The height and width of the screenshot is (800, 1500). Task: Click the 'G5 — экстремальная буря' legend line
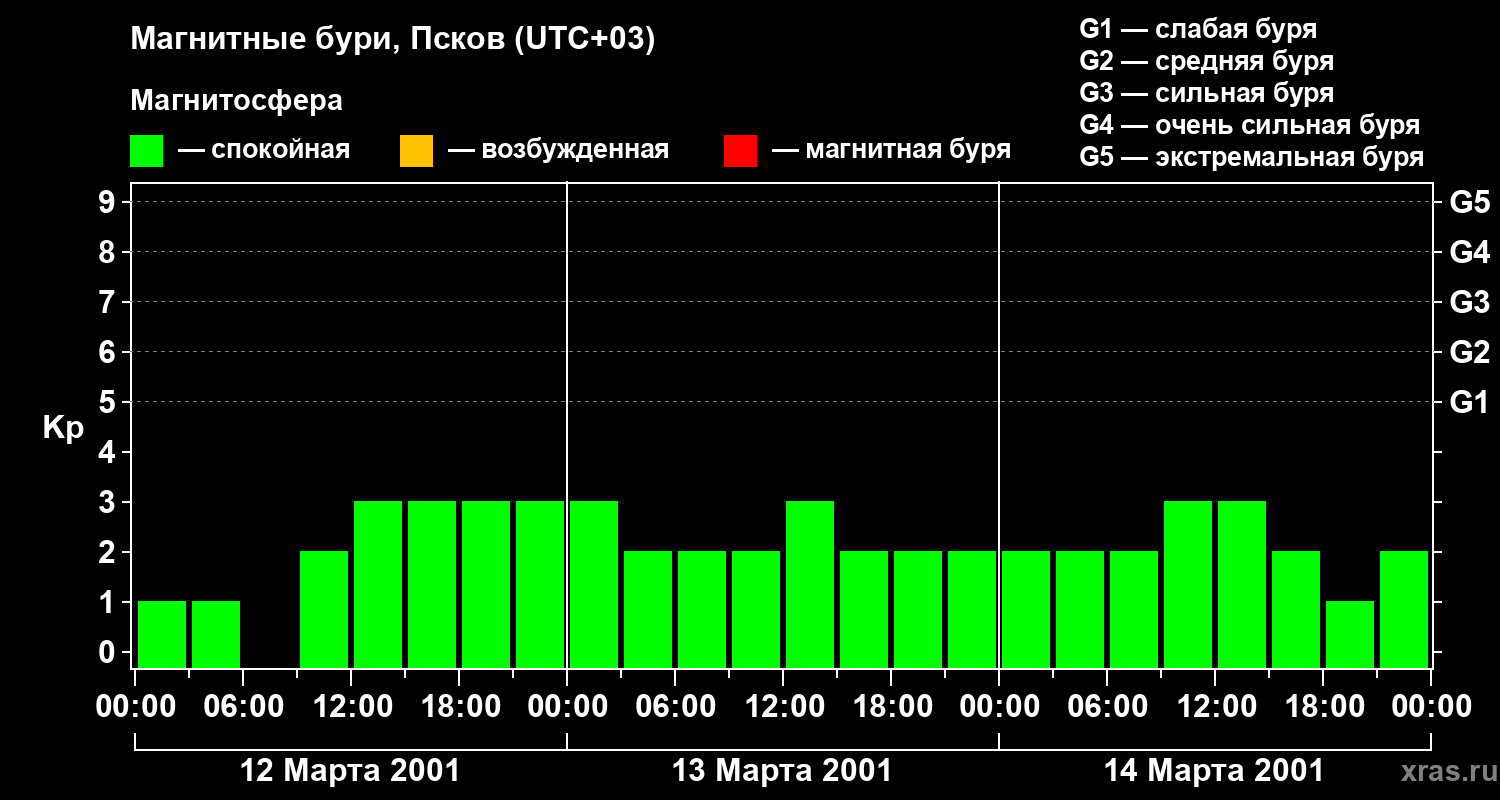1251,157
